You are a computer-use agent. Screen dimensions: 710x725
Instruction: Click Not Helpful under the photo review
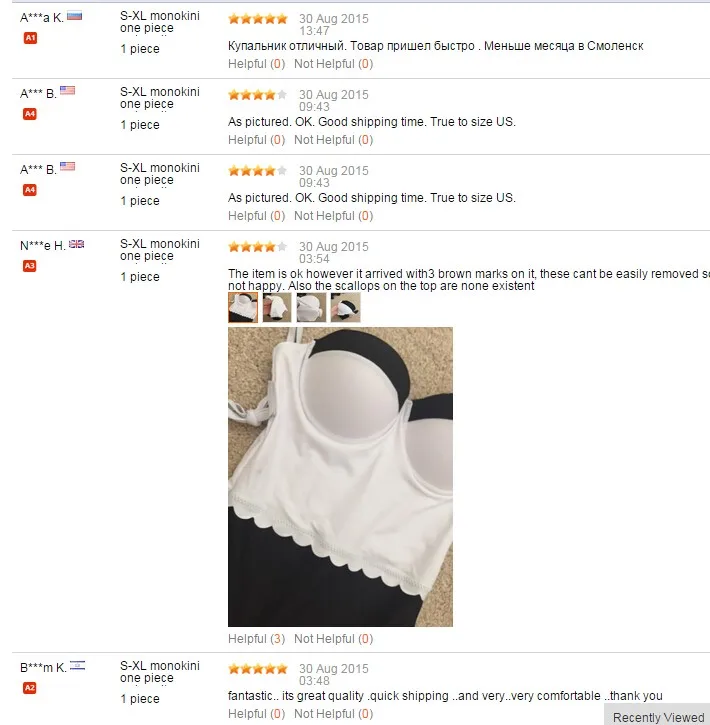click(x=334, y=639)
